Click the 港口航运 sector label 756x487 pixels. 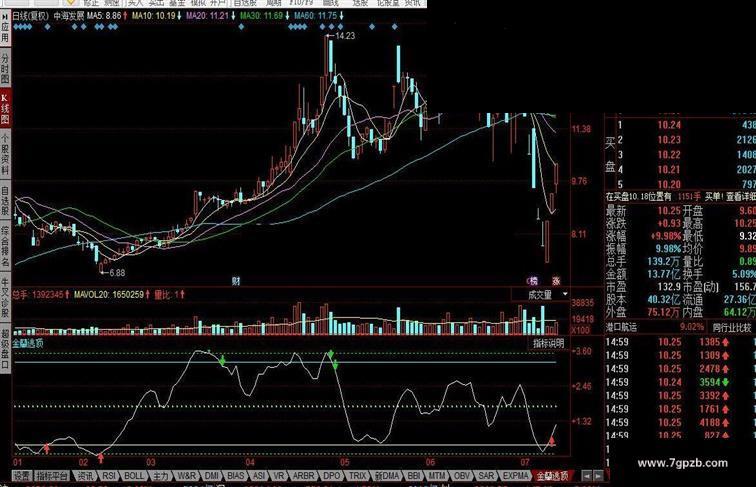[x=621, y=327]
